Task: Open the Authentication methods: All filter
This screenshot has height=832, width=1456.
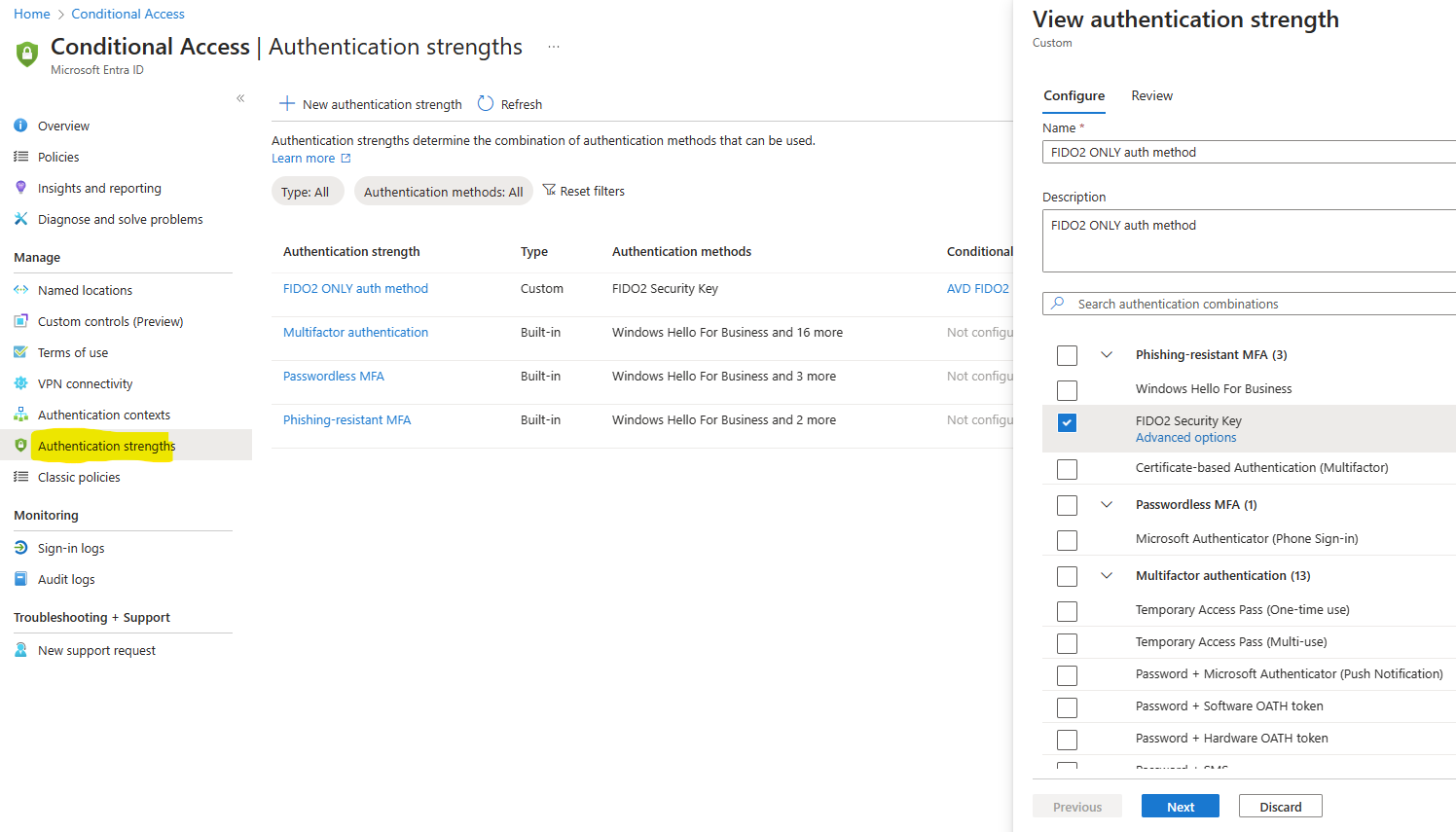Action: [x=444, y=192]
